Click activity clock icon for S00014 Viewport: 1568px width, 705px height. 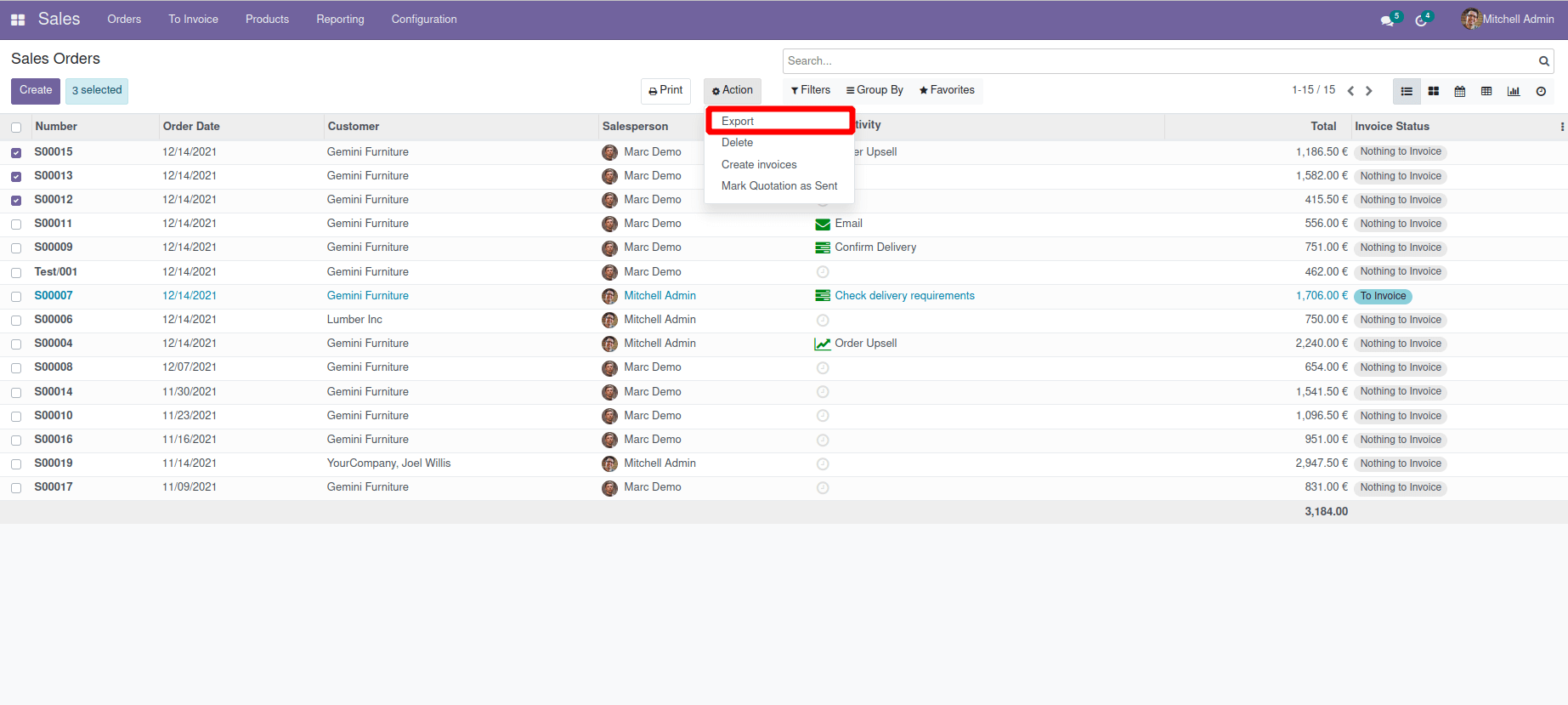823,392
